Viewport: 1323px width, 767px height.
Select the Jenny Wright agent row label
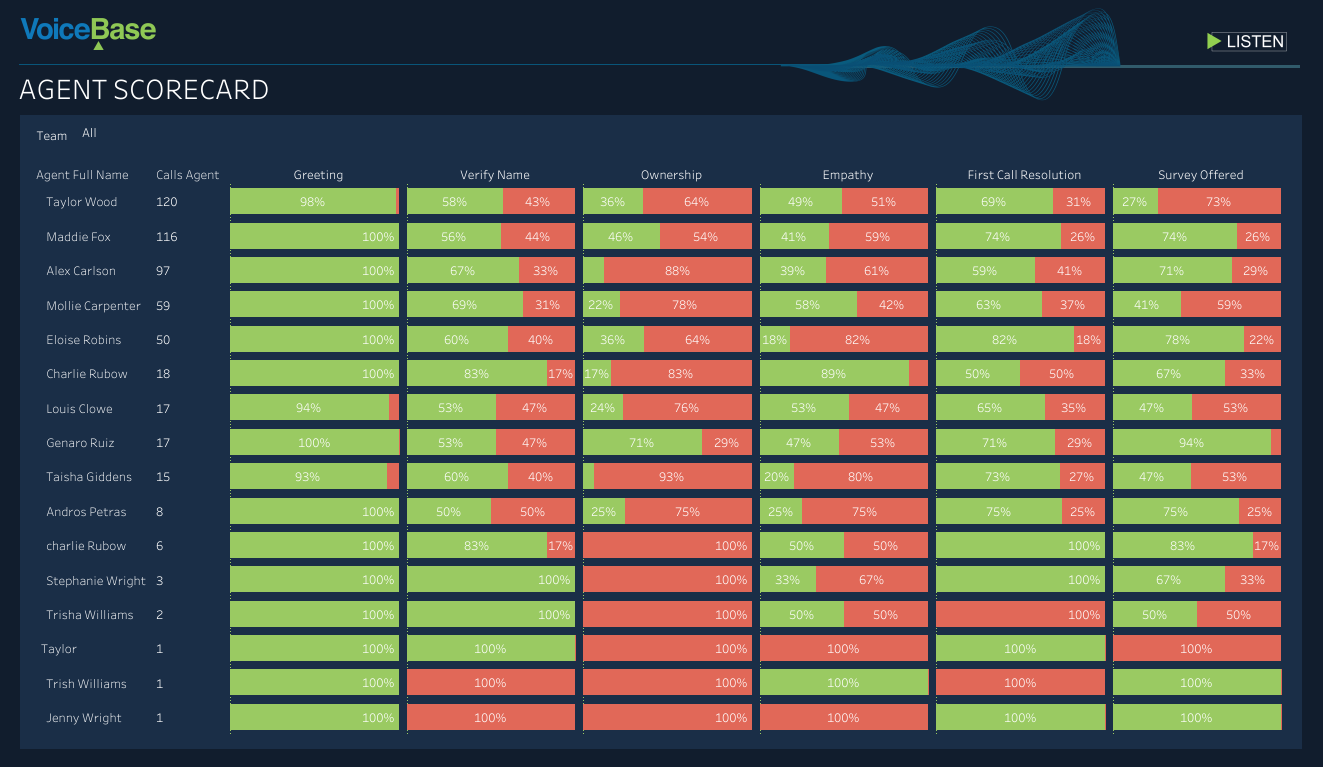(x=83, y=718)
